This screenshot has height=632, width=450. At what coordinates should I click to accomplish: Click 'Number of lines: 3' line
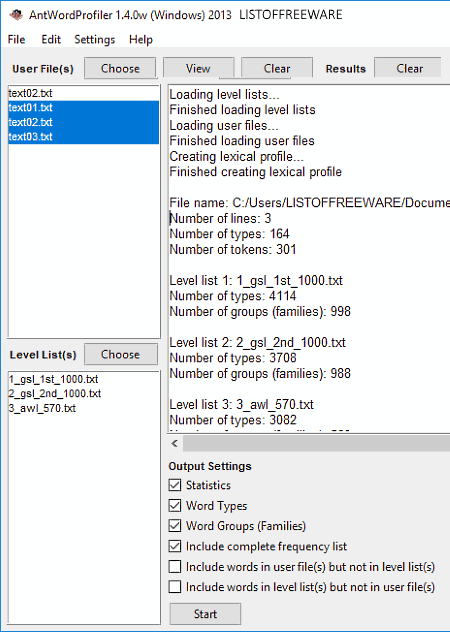coord(220,218)
